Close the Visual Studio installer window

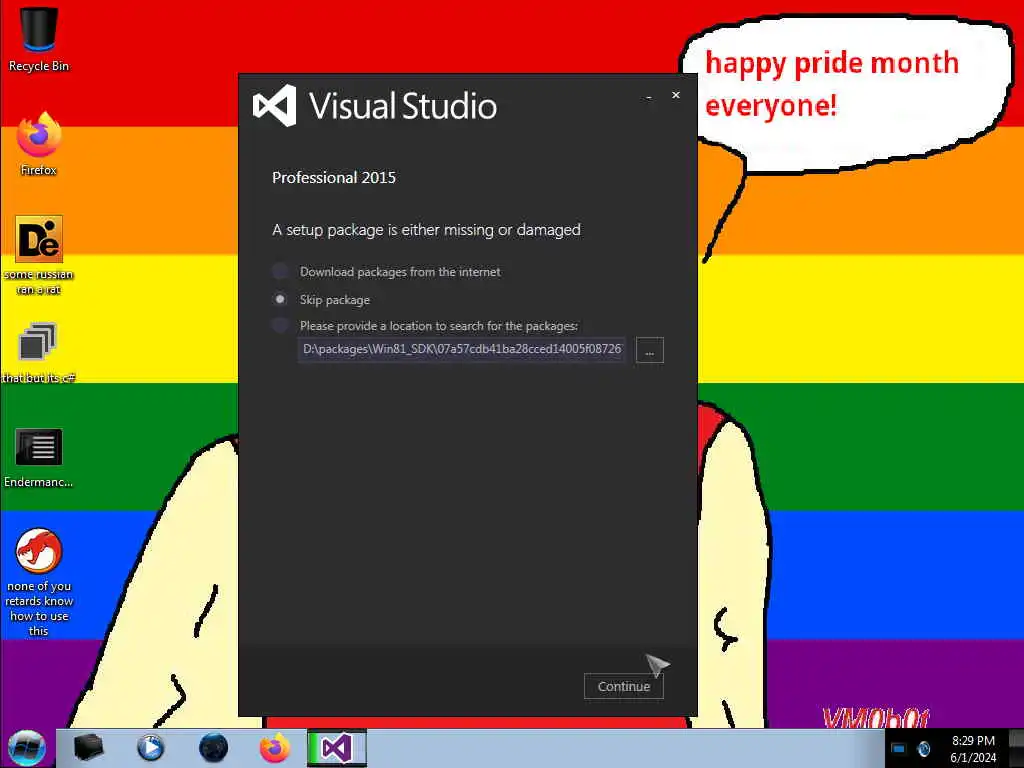pyautogui.click(x=676, y=95)
